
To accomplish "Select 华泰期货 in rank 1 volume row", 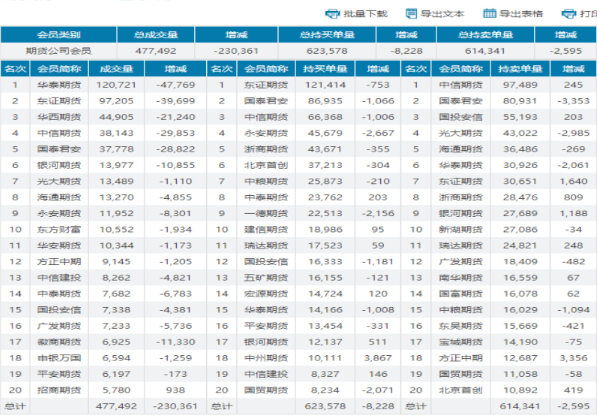I will [59, 85].
